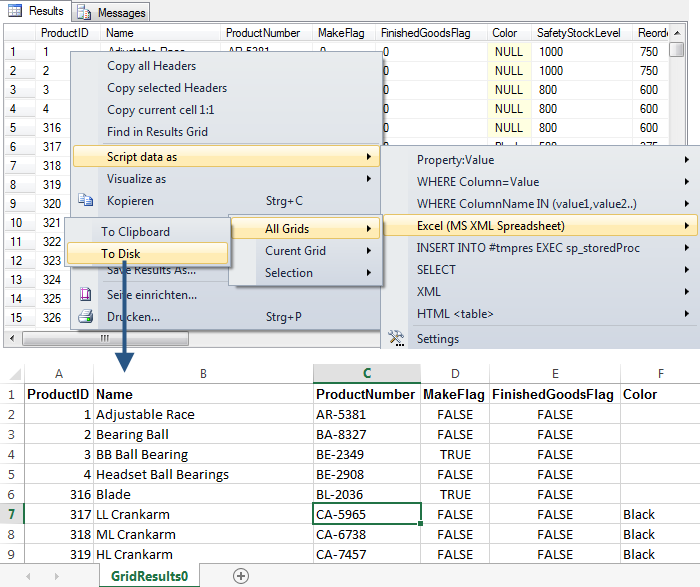Click Excel header cell FinishedGoodsFlag
This screenshot has height=587, width=700.
tap(555, 394)
